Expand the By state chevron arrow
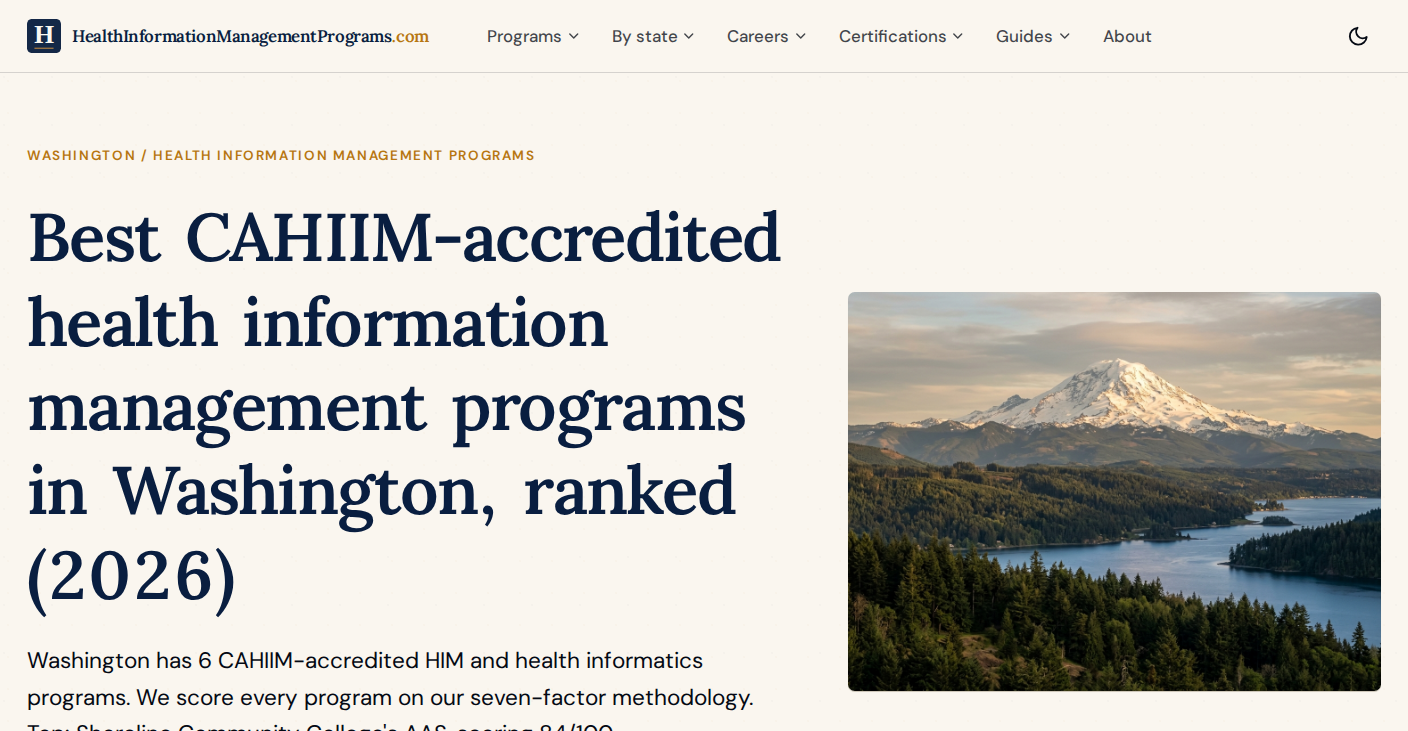This screenshot has height=731, width=1408. pos(689,36)
